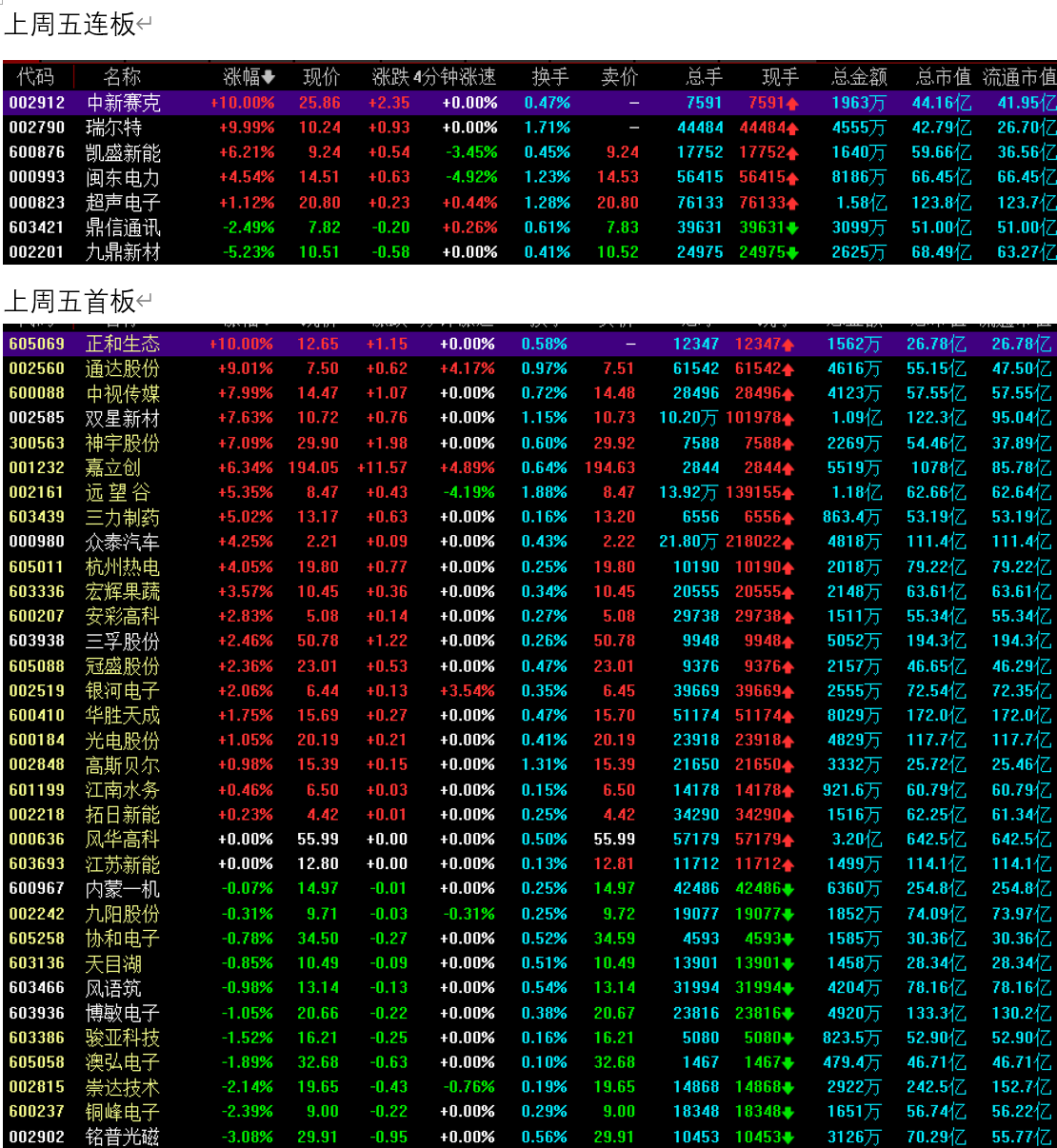Select stock row 杭州热电

(529, 567)
